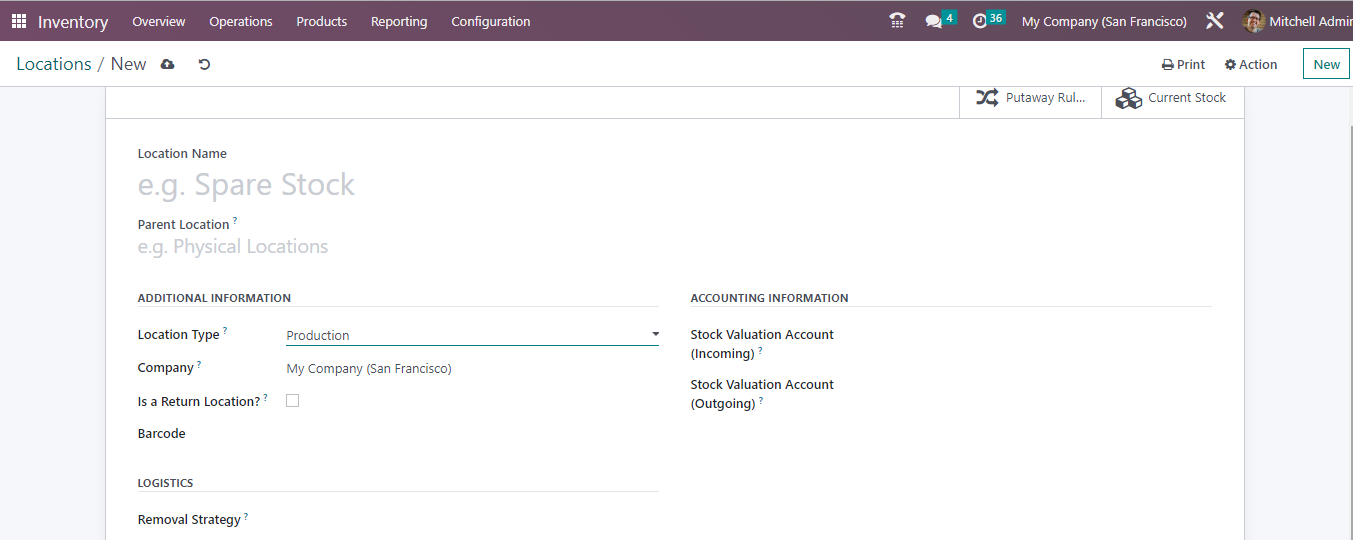
Task: Click the wrench debug tools icon
Action: click(1215, 21)
